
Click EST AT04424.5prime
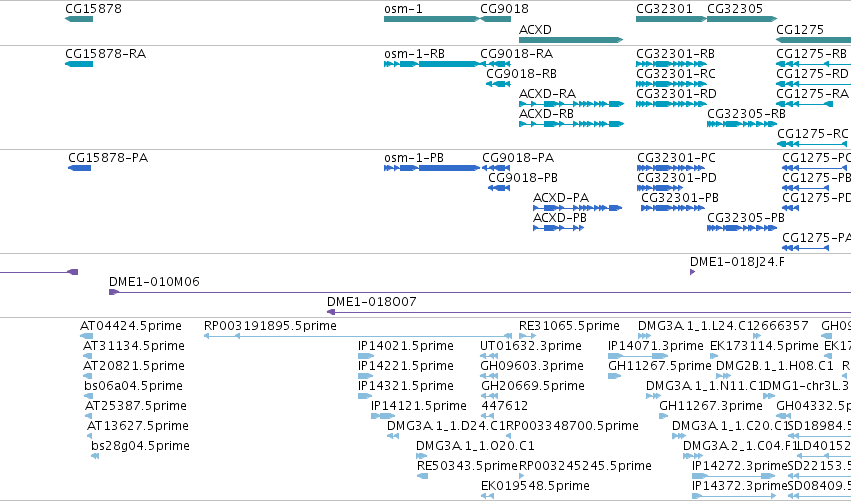(131, 326)
